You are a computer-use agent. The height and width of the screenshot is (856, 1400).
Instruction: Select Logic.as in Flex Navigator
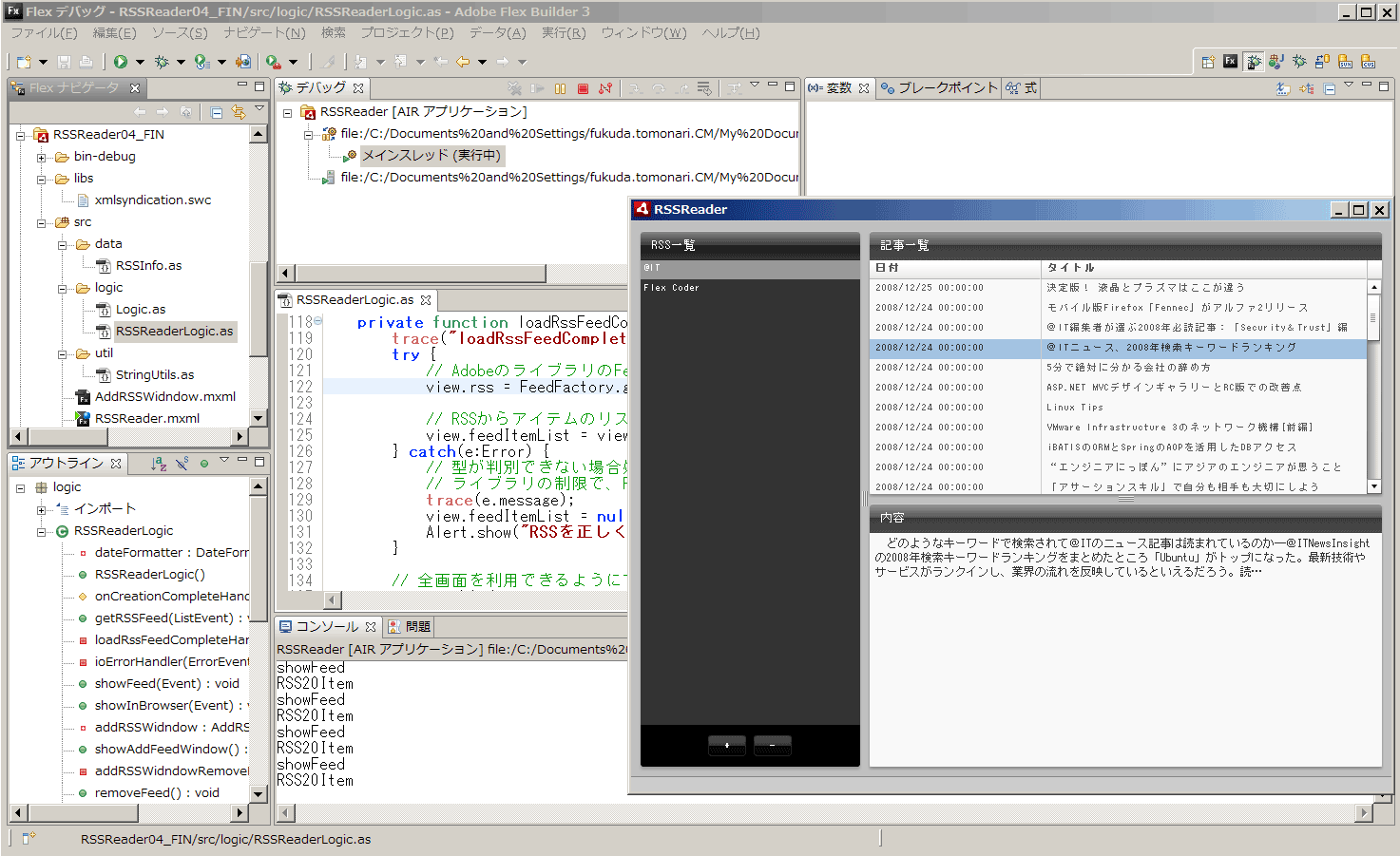[x=141, y=310]
